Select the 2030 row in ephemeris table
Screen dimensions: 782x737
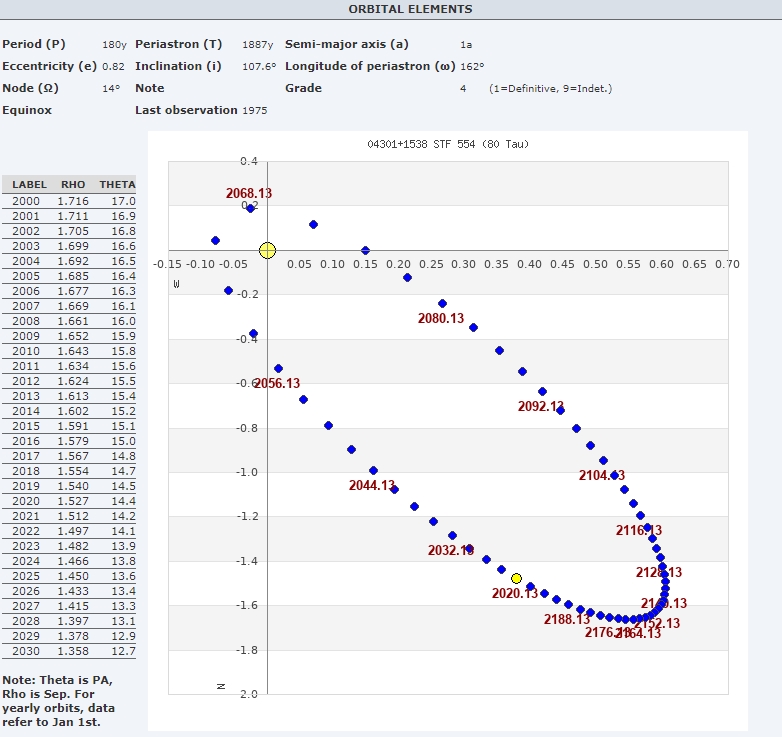pyautogui.click(x=69, y=651)
